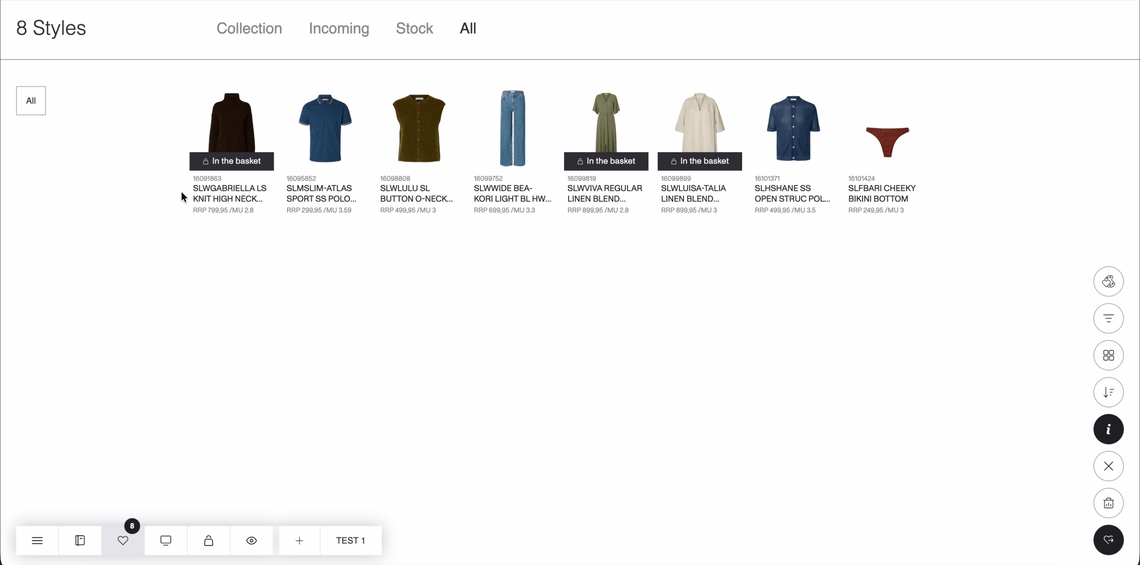Open the hamburger menu in bottom toolbar
The height and width of the screenshot is (565, 1140).
tap(37, 541)
